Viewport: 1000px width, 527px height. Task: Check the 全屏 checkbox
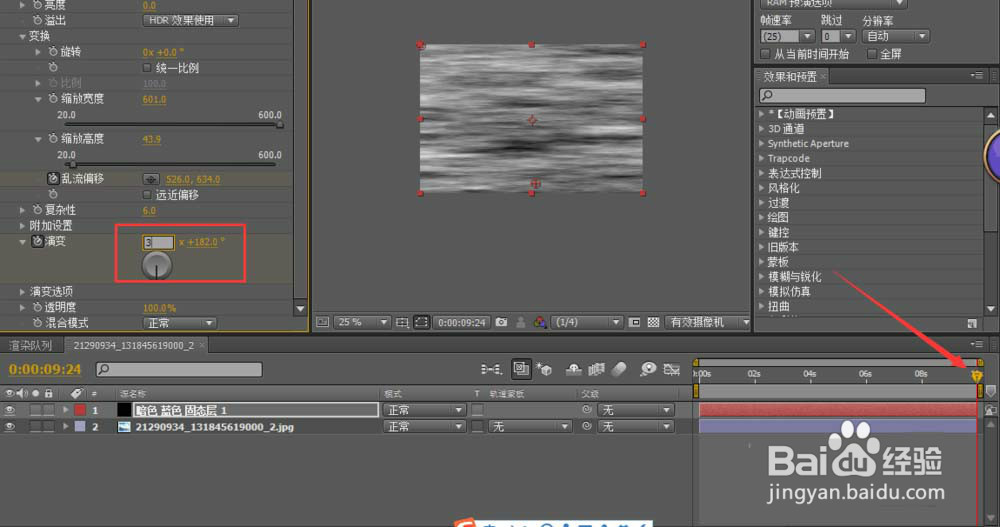pyautogui.click(x=872, y=54)
